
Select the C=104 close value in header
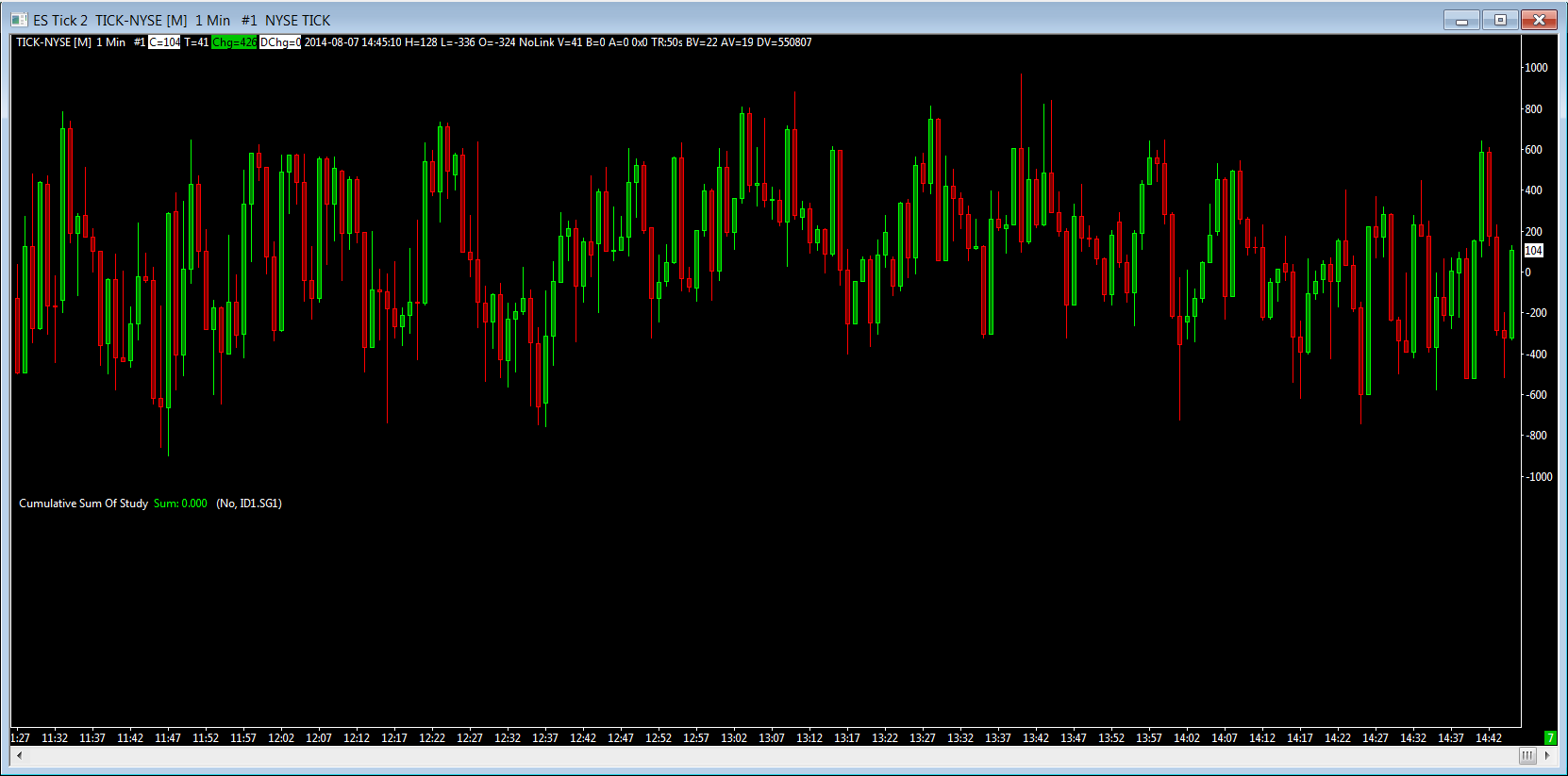[164, 42]
